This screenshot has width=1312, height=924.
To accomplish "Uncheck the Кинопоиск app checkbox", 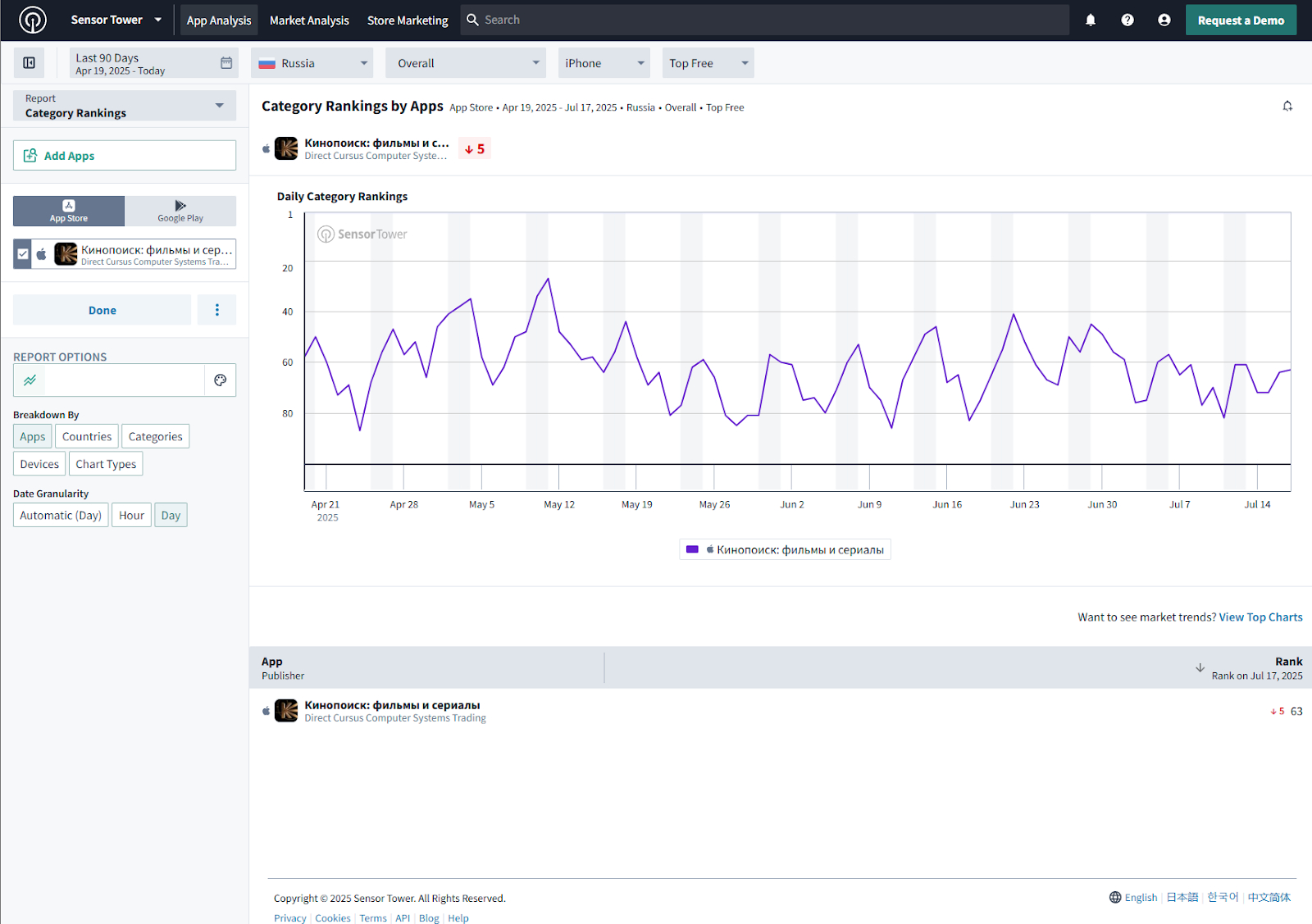I will tap(23, 254).
